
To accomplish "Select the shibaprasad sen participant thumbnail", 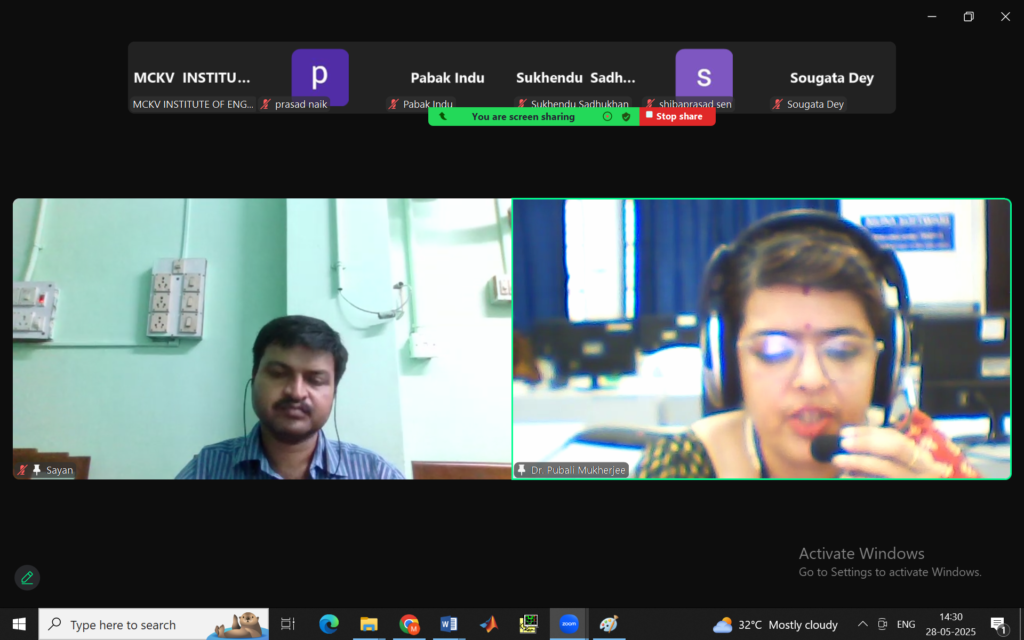I will coord(703,77).
